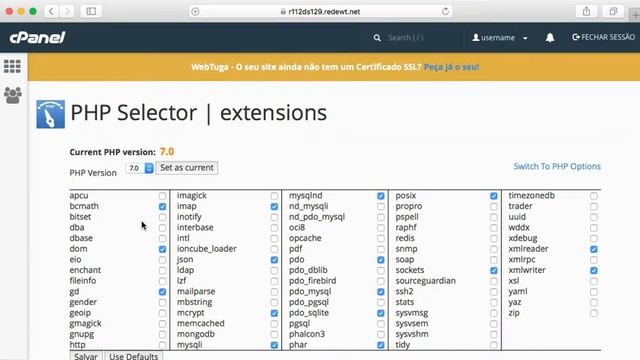
Task: Uncheck the gd extension
Action: [162, 292]
